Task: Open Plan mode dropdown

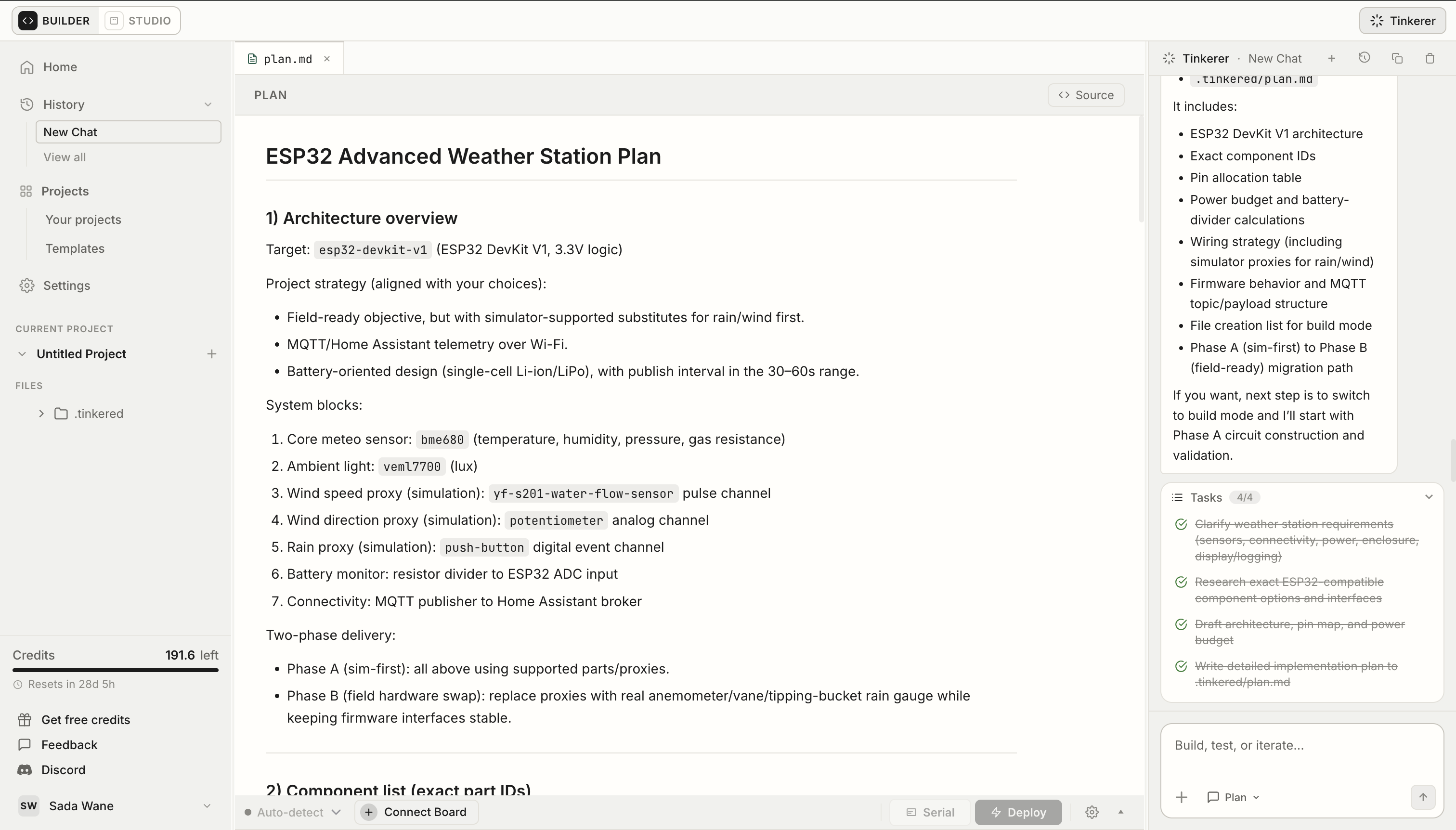Action: (1234, 797)
